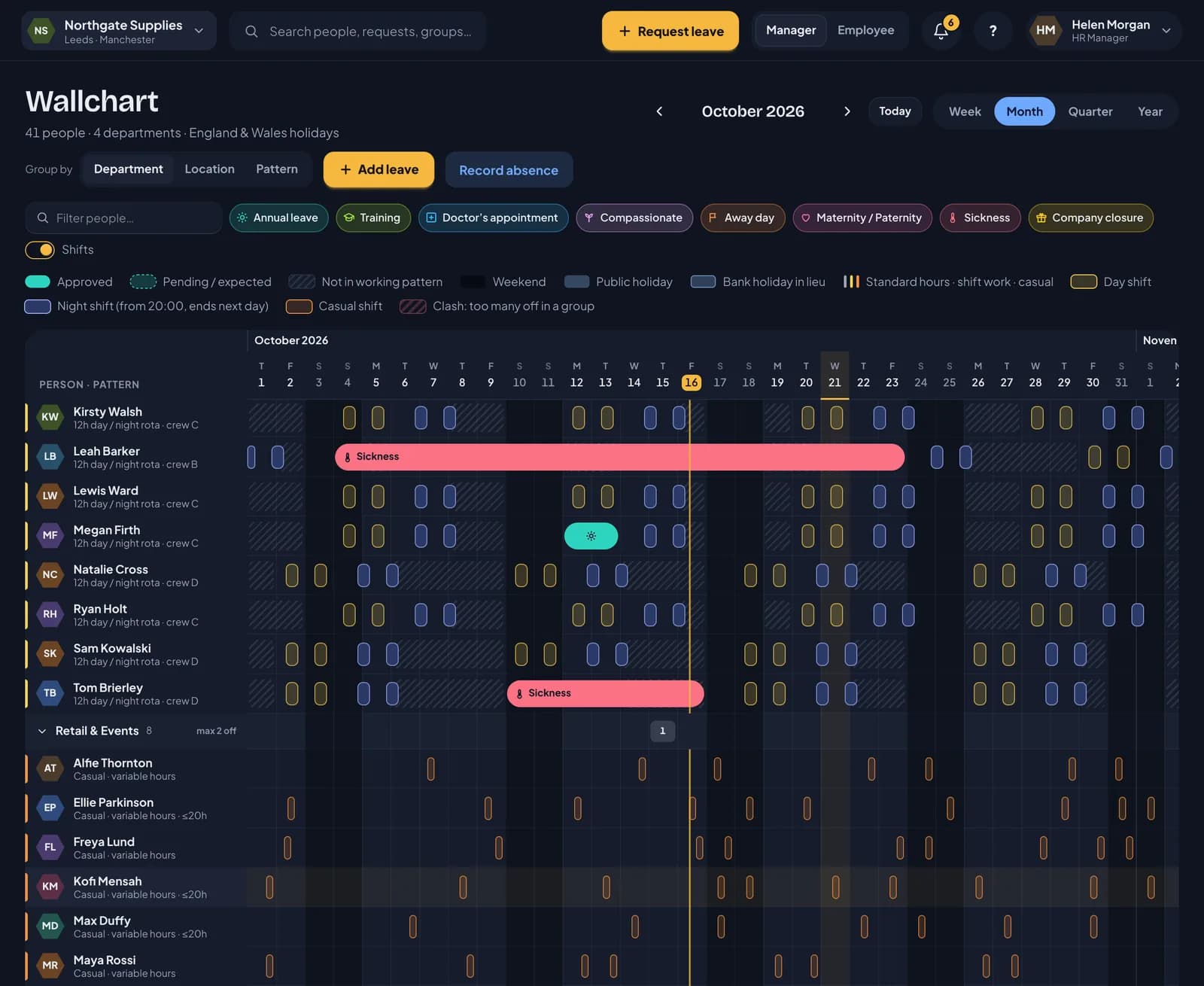
Task: Toggle the Doctor's appointment filter chip
Action: tap(493, 218)
